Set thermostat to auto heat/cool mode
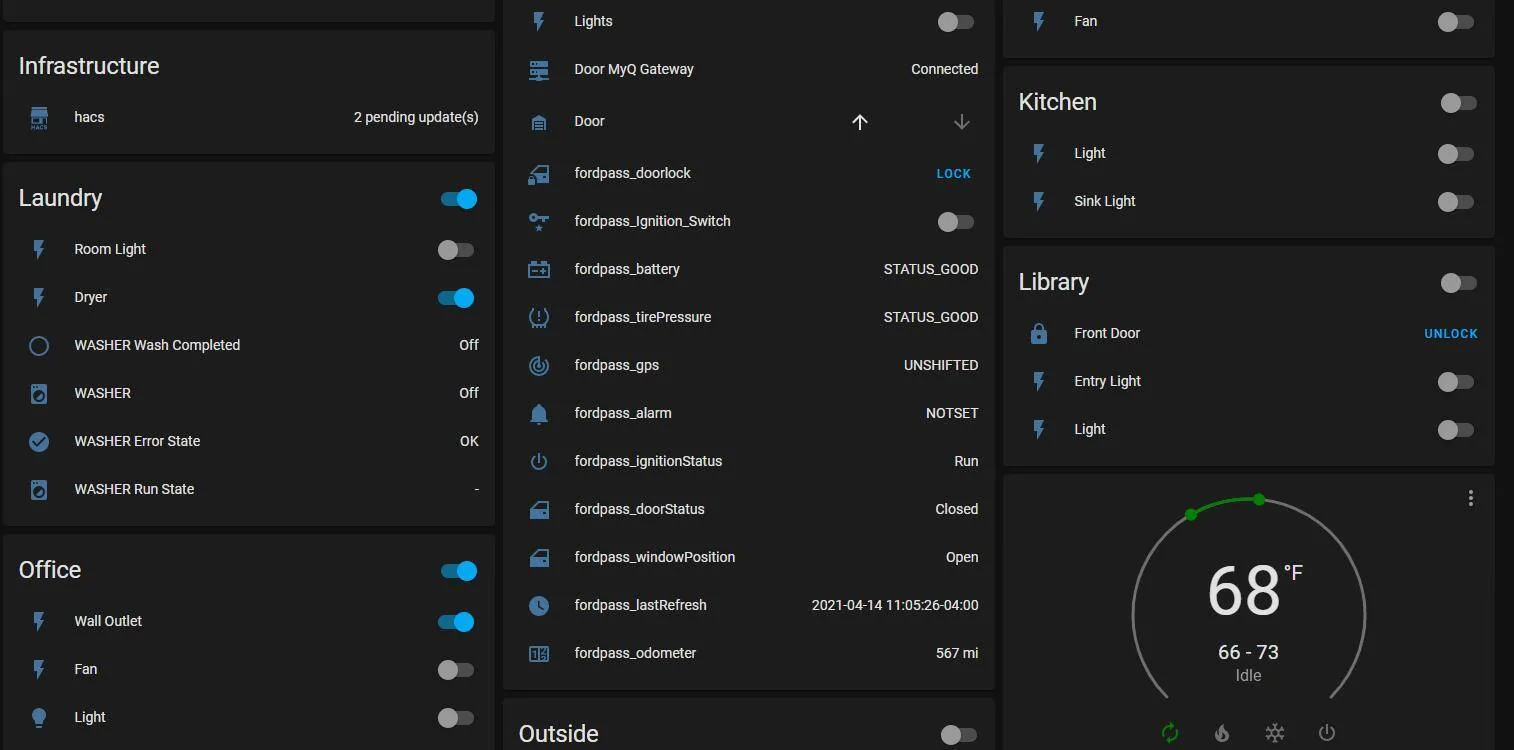1514x750 pixels. [1170, 733]
